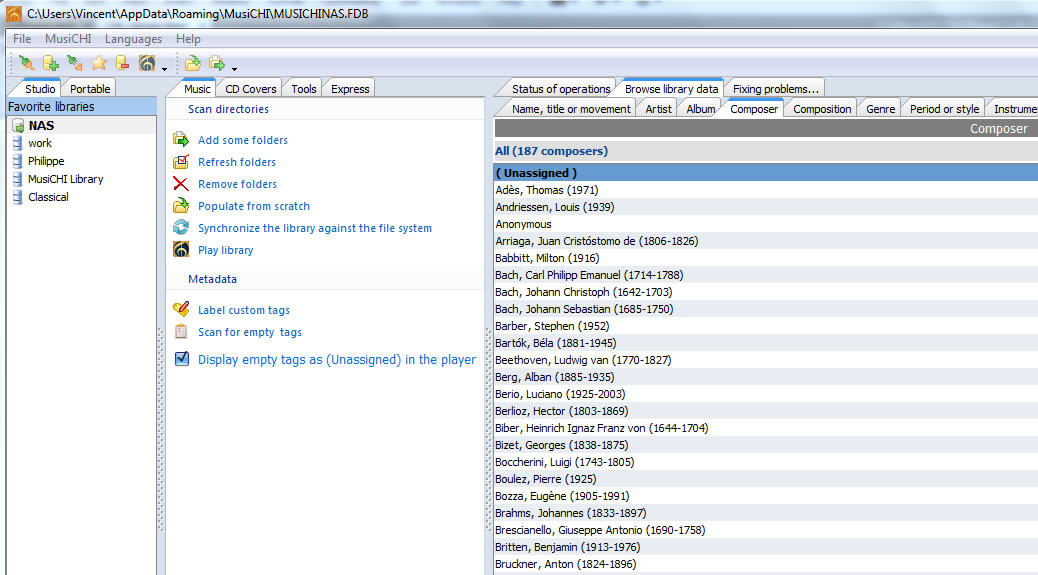The image size is (1038, 575).
Task: Switch to the CD Covers tab
Action: 251,89
